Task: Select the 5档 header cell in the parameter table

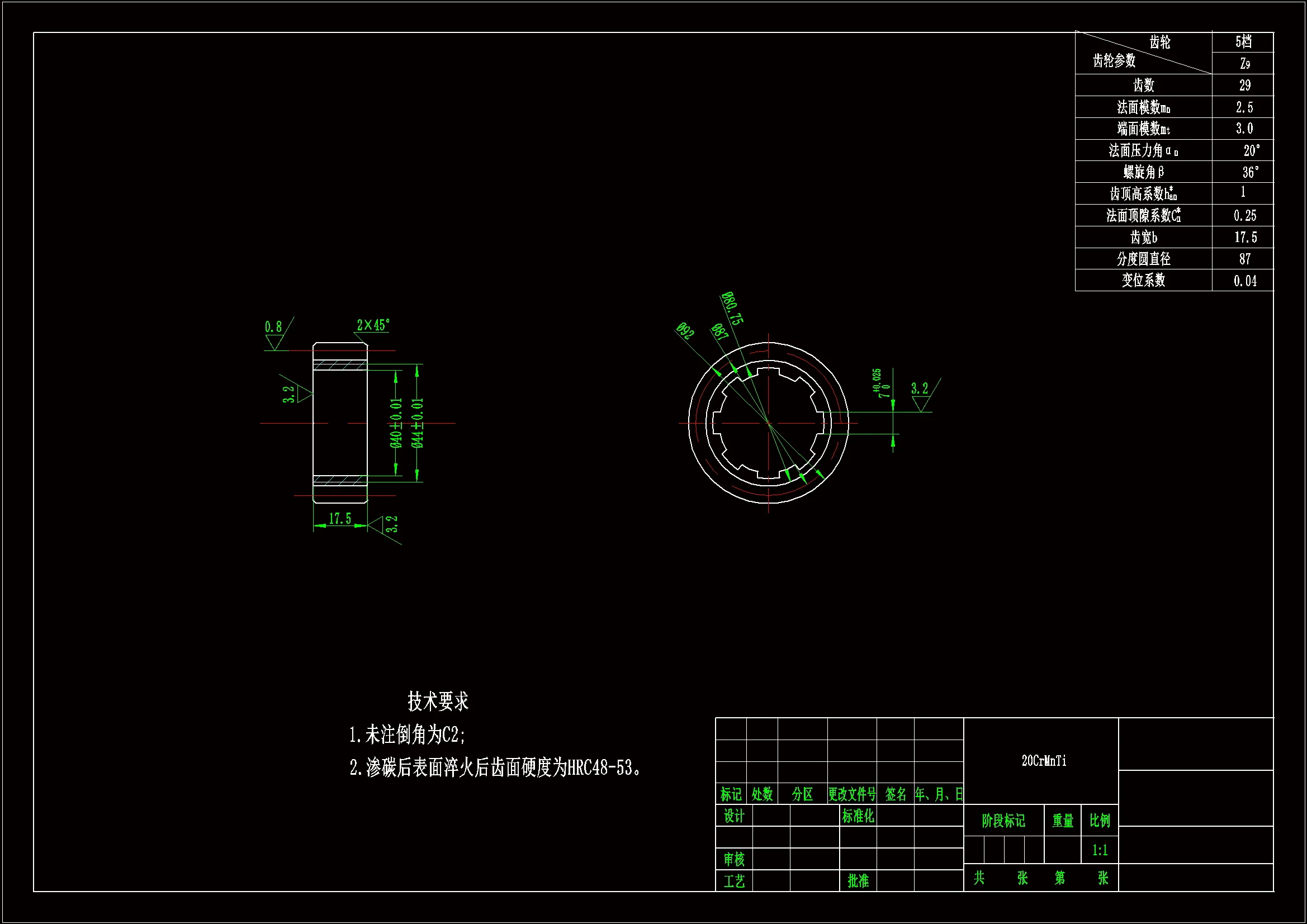Action: (1243, 41)
